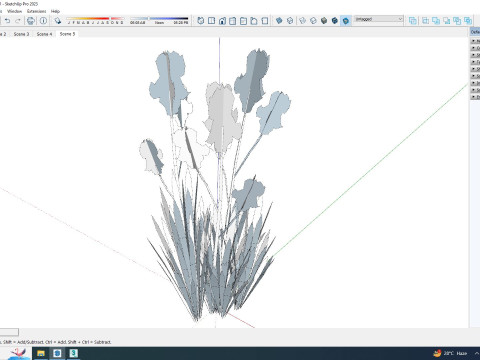The width and height of the screenshot is (480, 360).
Task: Click the Default Tray tab header
Action: click(475, 32)
